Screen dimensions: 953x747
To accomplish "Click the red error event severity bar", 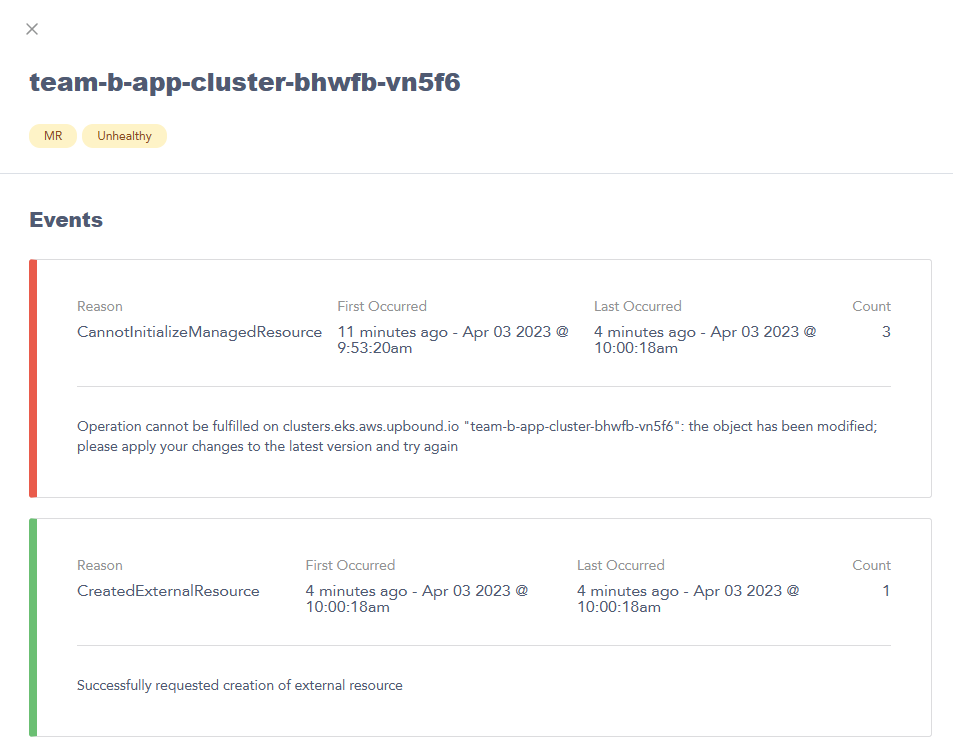I will click(32, 377).
